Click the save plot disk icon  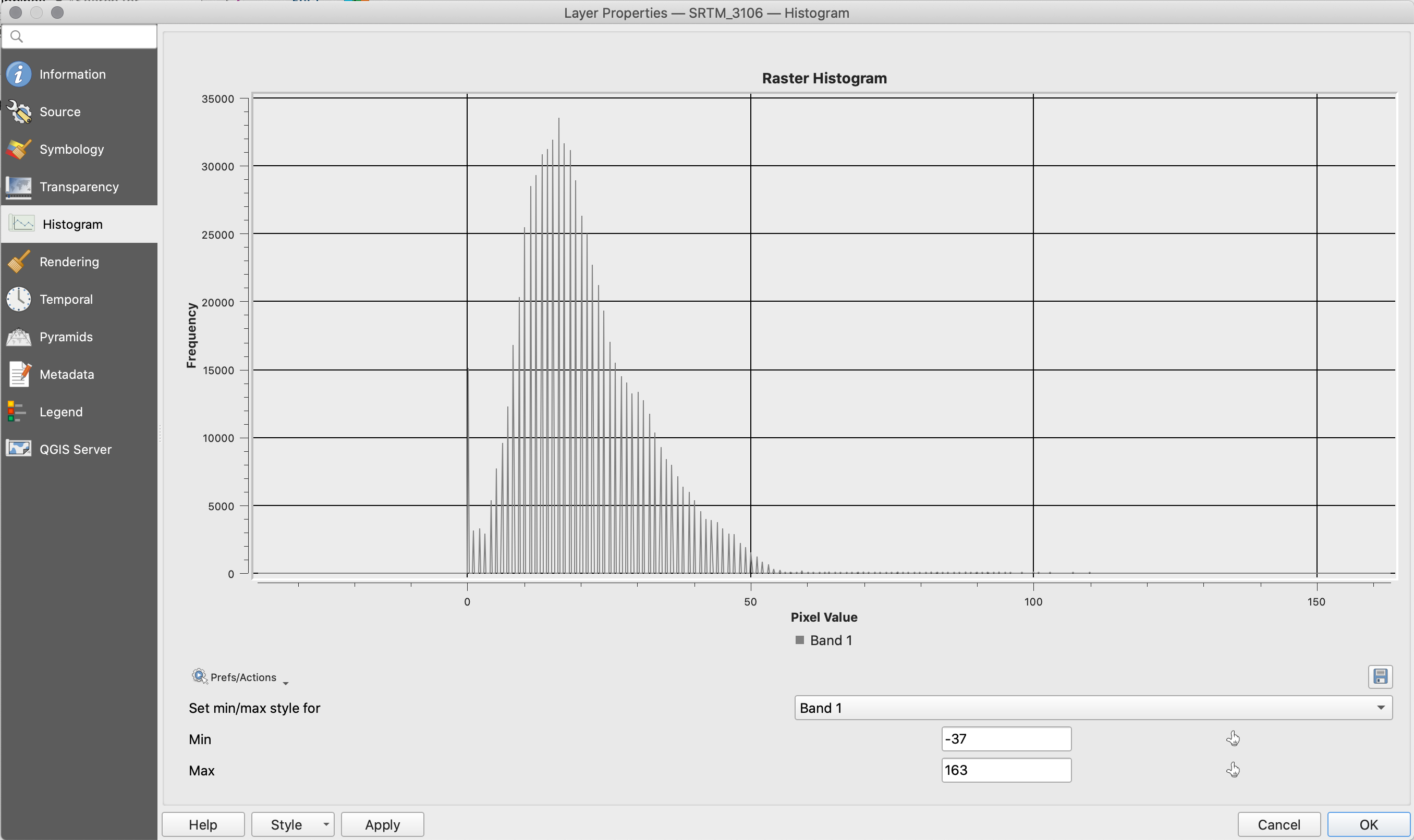[1380, 676]
